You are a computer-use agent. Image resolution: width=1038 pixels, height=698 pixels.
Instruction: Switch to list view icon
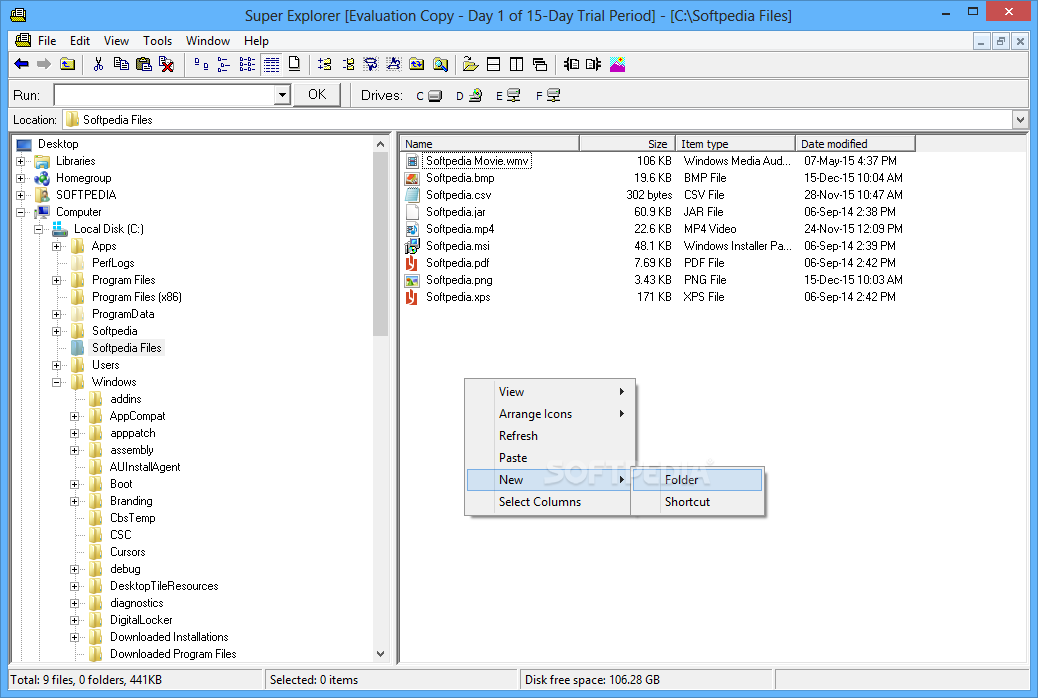coord(247,64)
